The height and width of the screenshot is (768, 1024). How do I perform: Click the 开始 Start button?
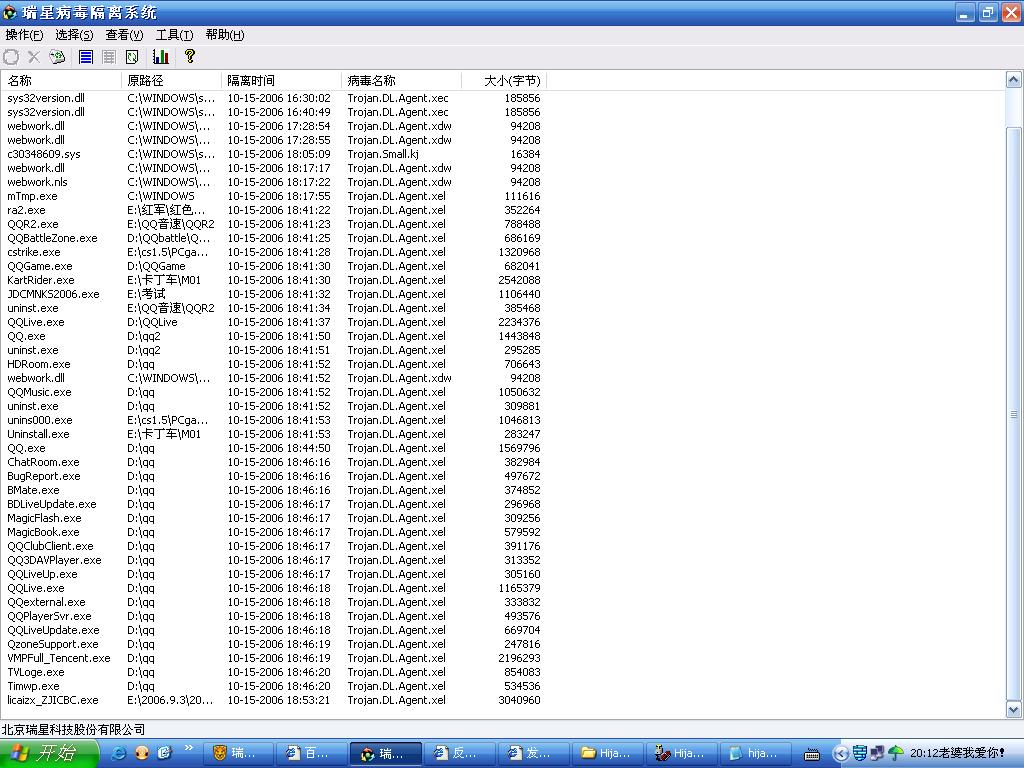[48, 753]
